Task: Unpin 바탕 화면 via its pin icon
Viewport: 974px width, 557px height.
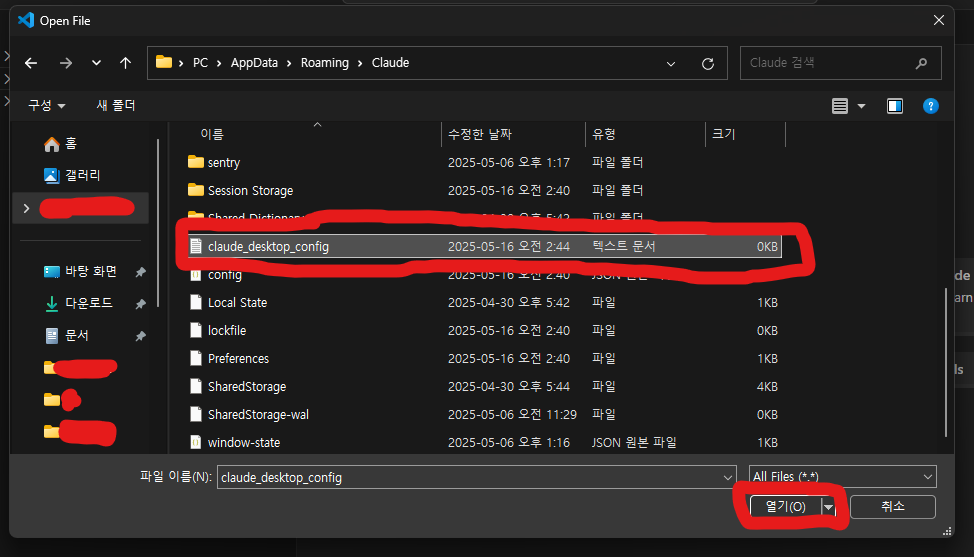Action: (140, 272)
